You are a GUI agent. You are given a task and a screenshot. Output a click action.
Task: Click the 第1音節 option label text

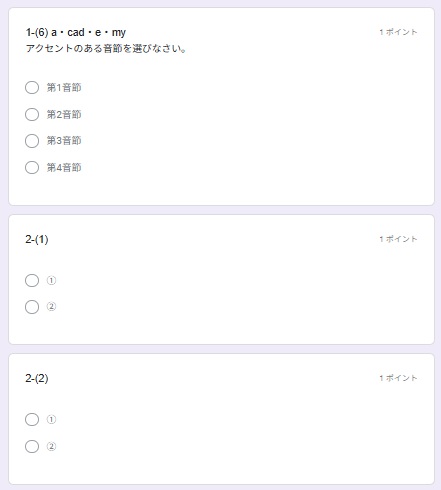pos(64,88)
